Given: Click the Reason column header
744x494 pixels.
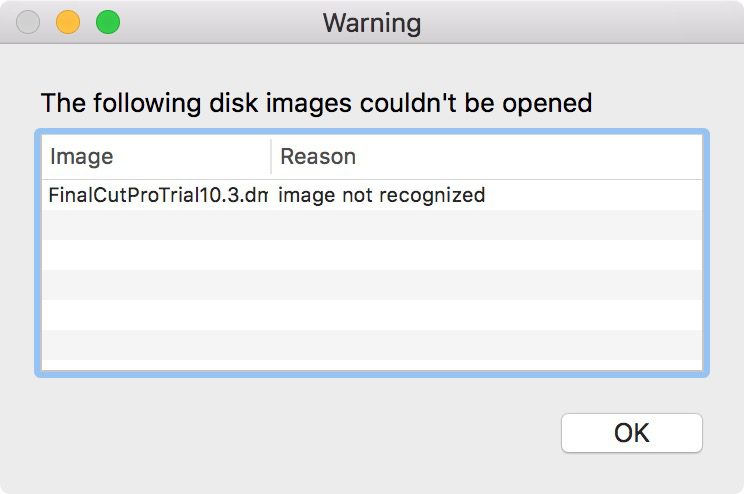Looking at the screenshot, I should click(x=318, y=157).
